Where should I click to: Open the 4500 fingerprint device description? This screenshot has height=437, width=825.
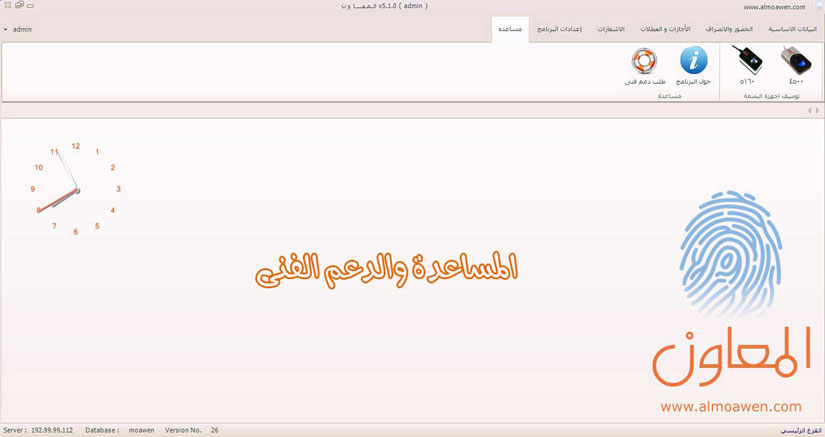click(x=796, y=65)
